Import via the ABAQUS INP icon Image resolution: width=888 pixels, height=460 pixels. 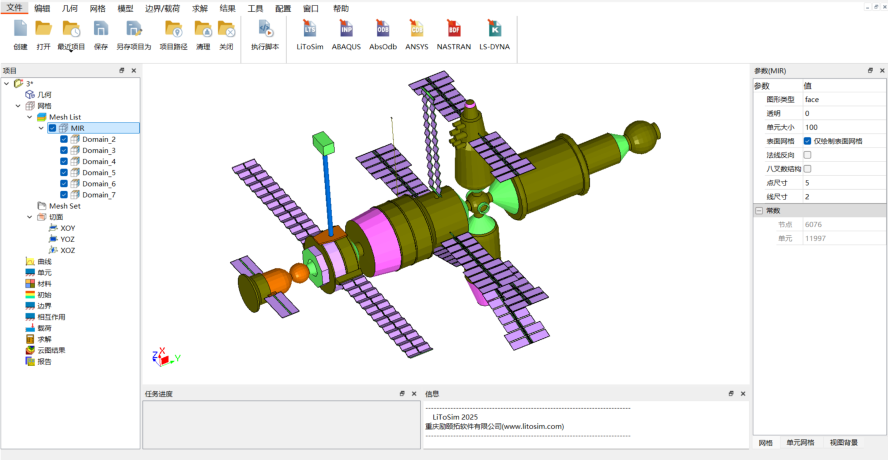(x=346, y=29)
